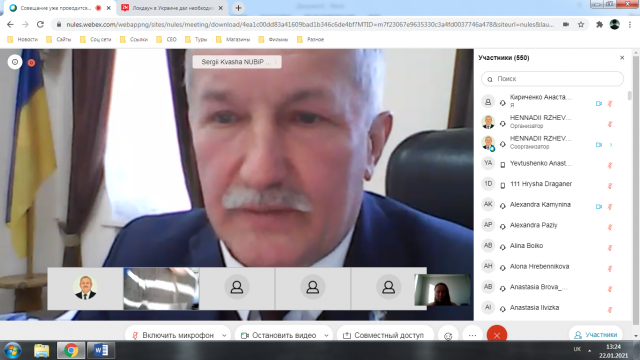
Task: Toggle camera with Остановить видео
Action: coord(279,335)
